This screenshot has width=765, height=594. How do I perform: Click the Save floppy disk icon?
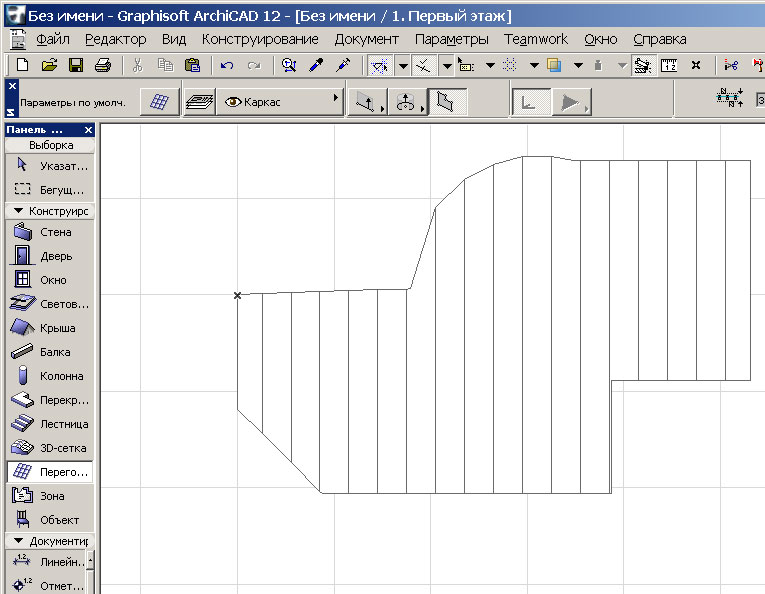tap(76, 65)
